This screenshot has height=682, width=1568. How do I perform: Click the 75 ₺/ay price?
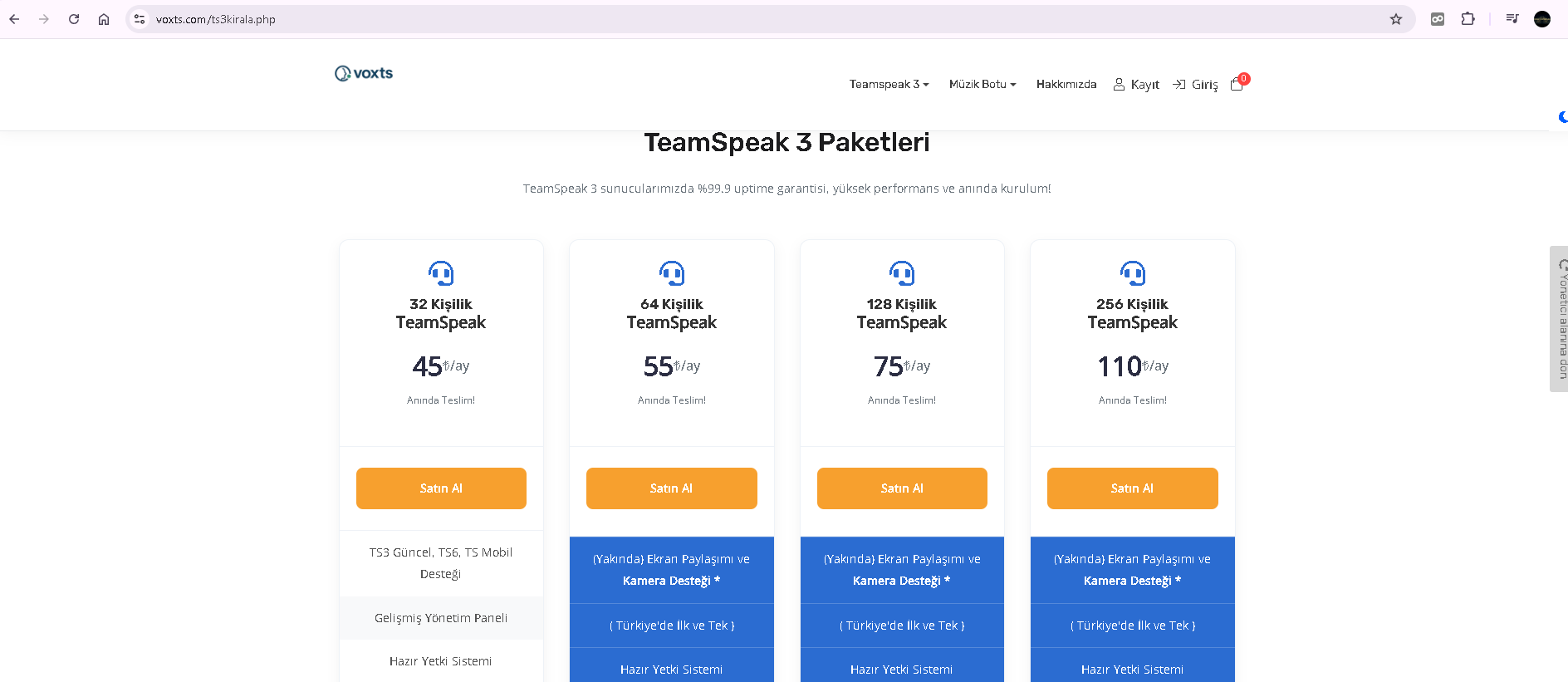[x=902, y=366]
